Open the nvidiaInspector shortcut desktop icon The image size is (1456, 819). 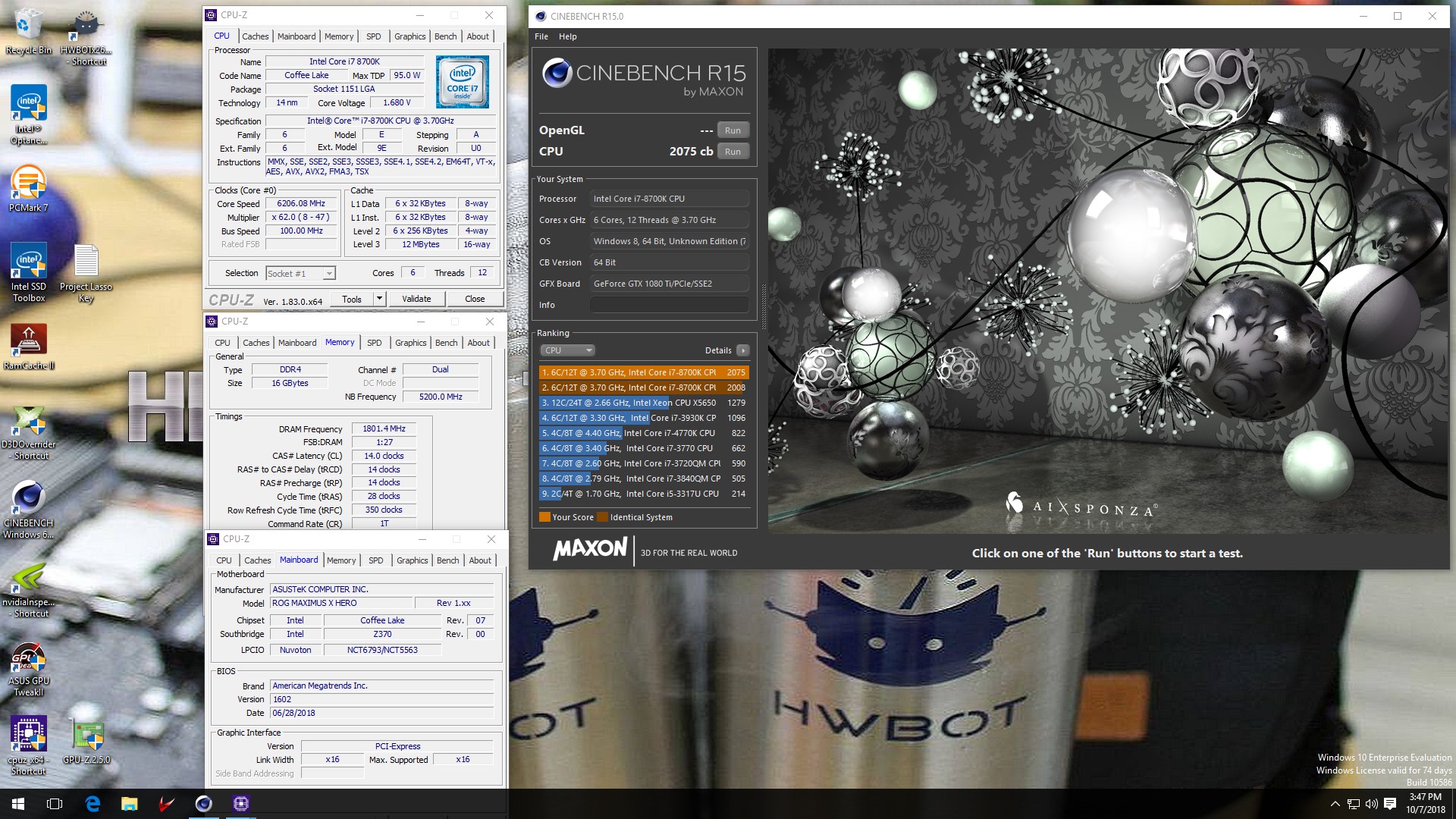(x=29, y=590)
